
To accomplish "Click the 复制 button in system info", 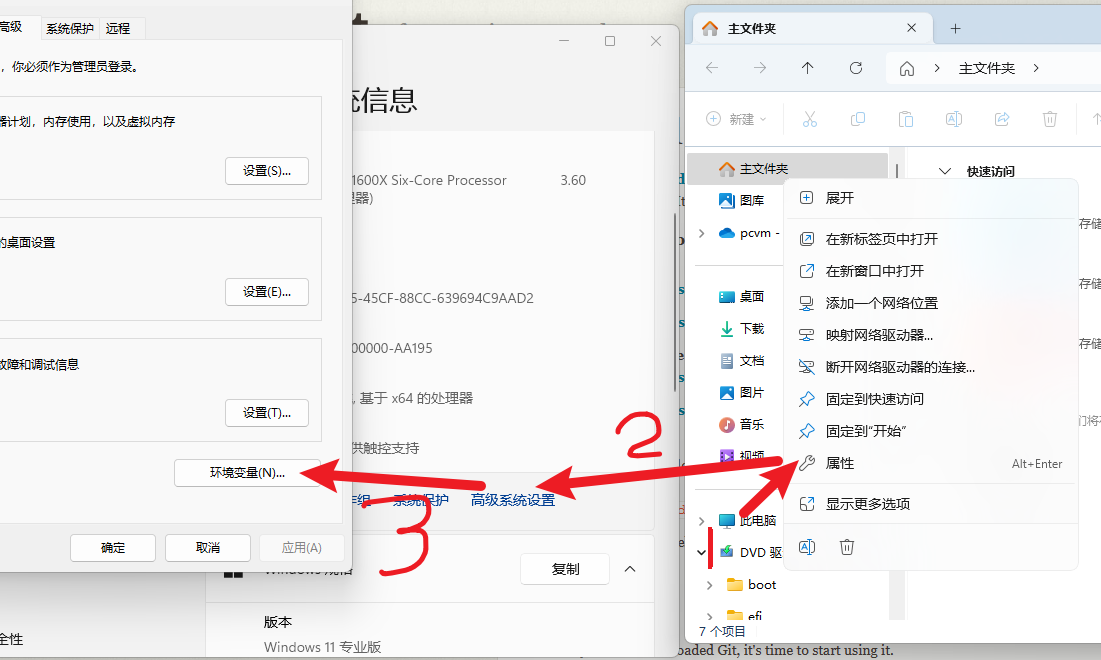I will (x=565, y=569).
